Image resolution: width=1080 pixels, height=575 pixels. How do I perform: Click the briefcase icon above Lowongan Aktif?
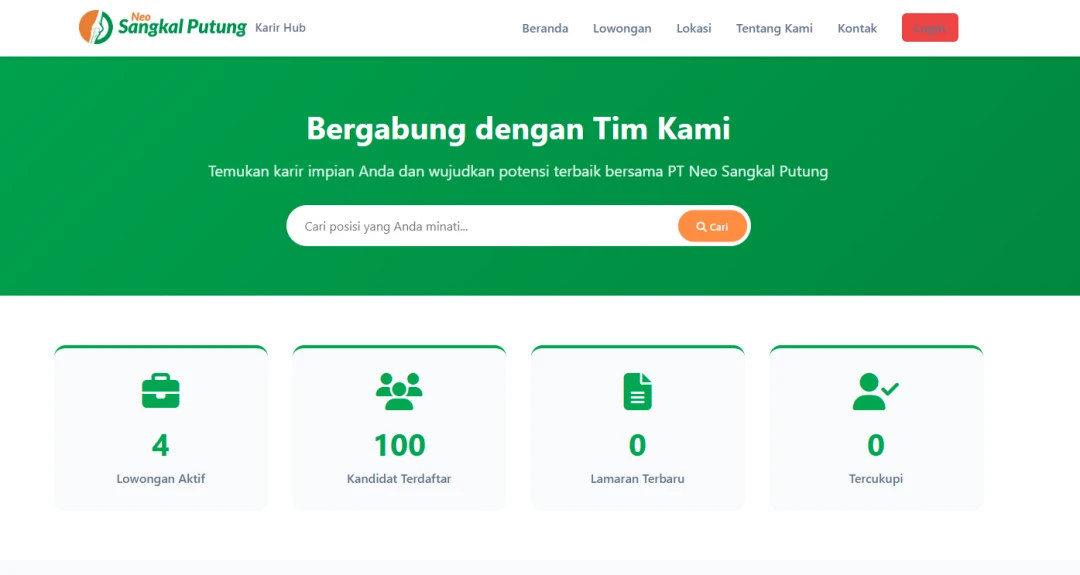click(160, 390)
